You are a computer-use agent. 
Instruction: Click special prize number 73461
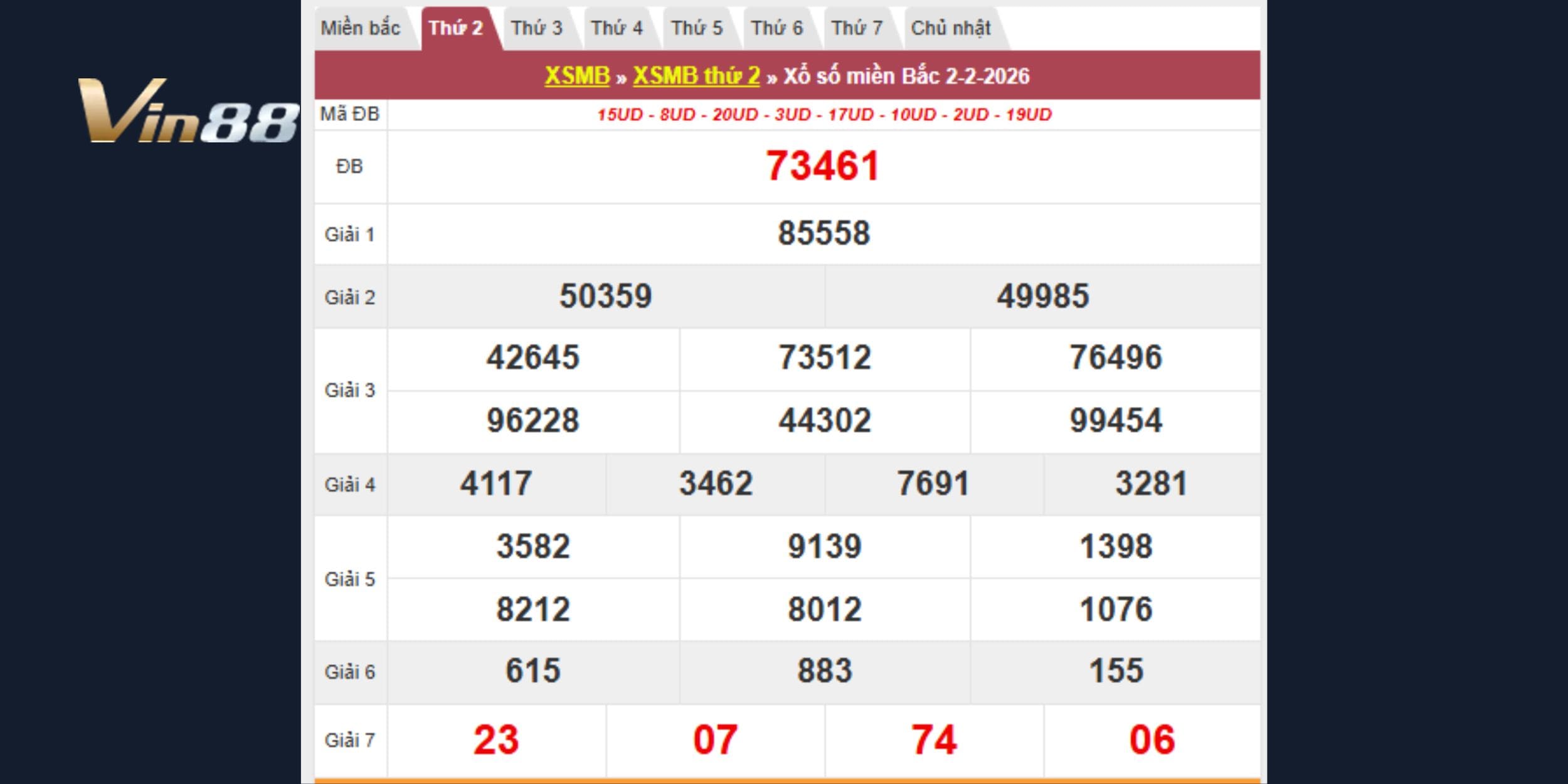point(823,166)
